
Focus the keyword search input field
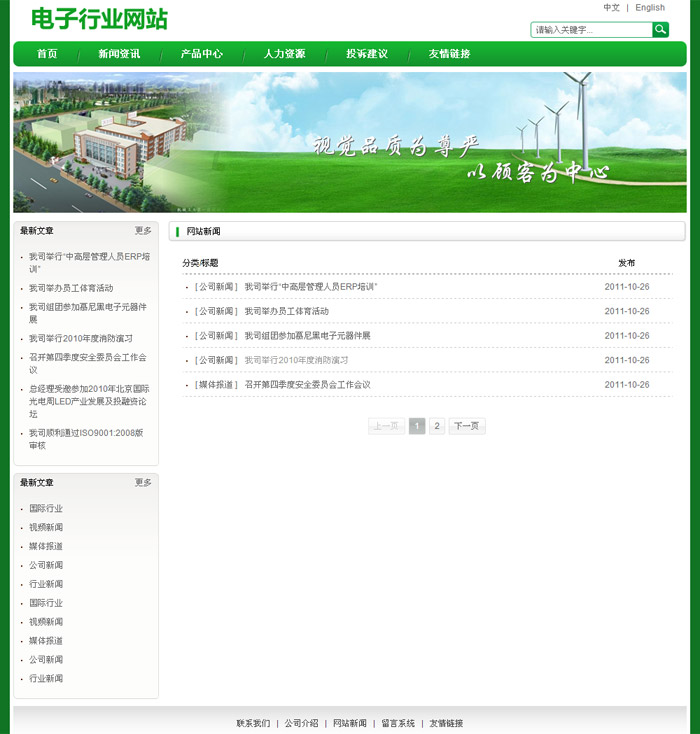point(591,30)
